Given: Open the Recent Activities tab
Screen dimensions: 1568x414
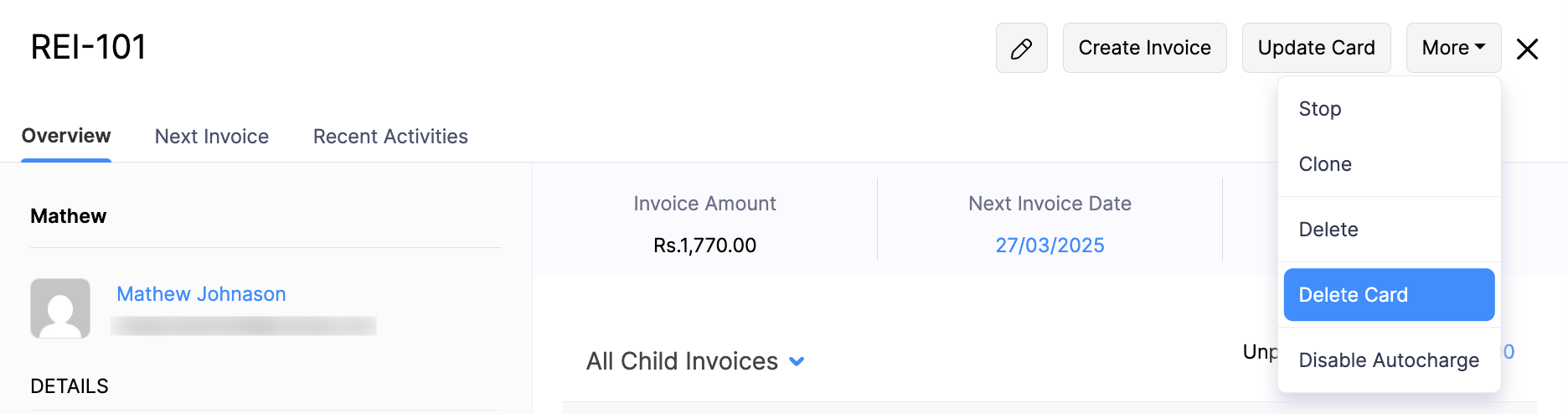Looking at the screenshot, I should pos(390,137).
